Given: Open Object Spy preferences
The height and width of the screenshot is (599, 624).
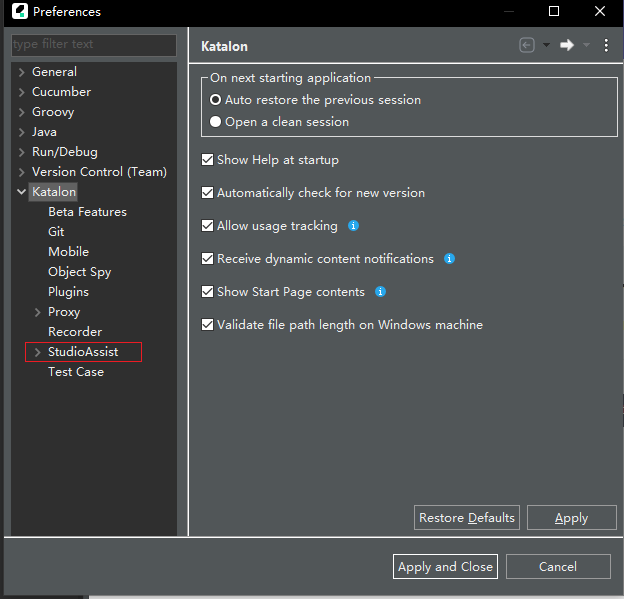Looking at the screenshot, I should (80, 272).
